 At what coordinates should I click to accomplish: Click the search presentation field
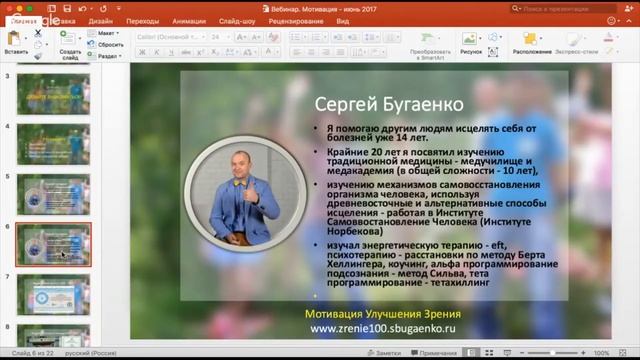(x=563, y=9)
